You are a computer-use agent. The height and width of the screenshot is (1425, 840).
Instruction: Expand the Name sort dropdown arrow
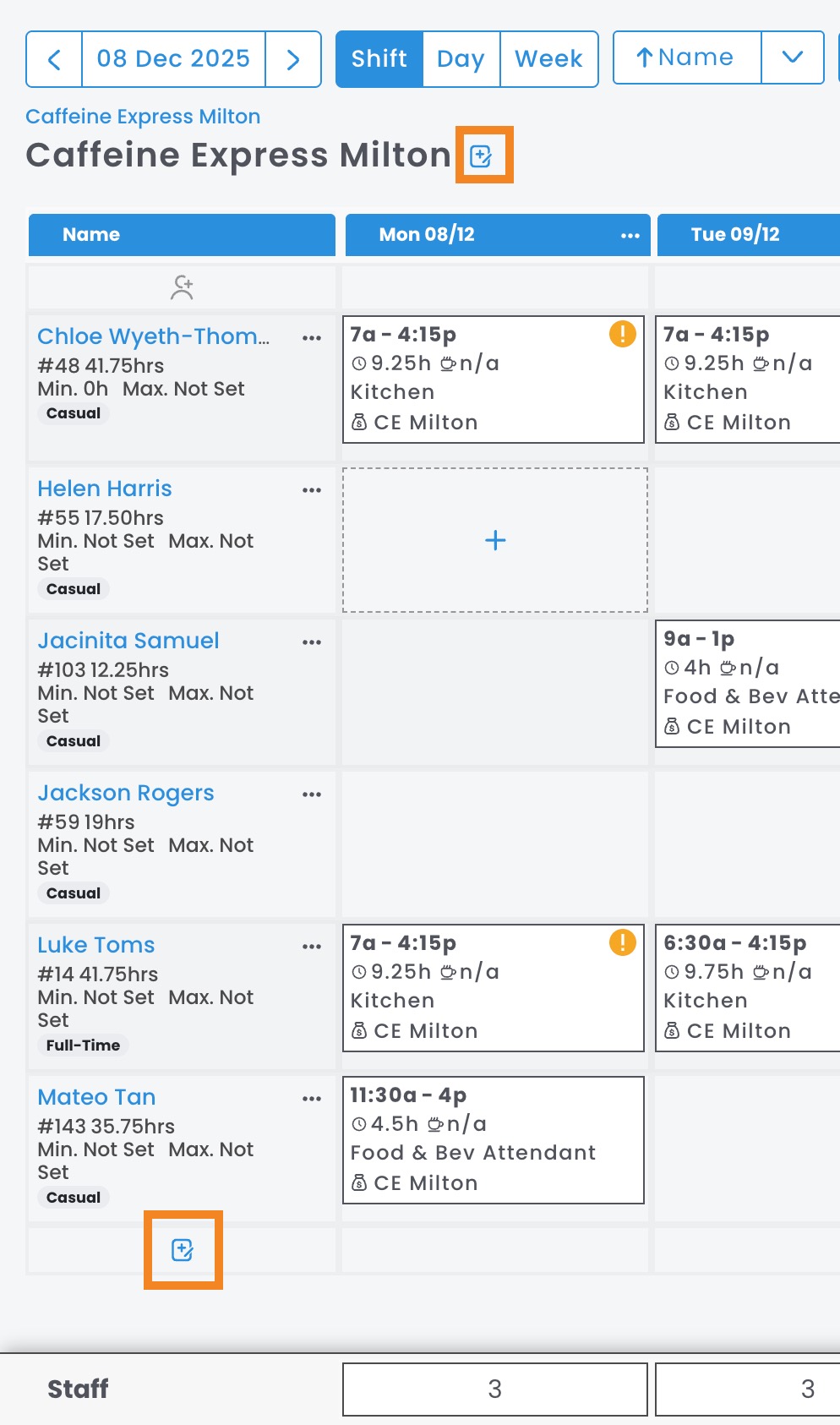point(792,57)
